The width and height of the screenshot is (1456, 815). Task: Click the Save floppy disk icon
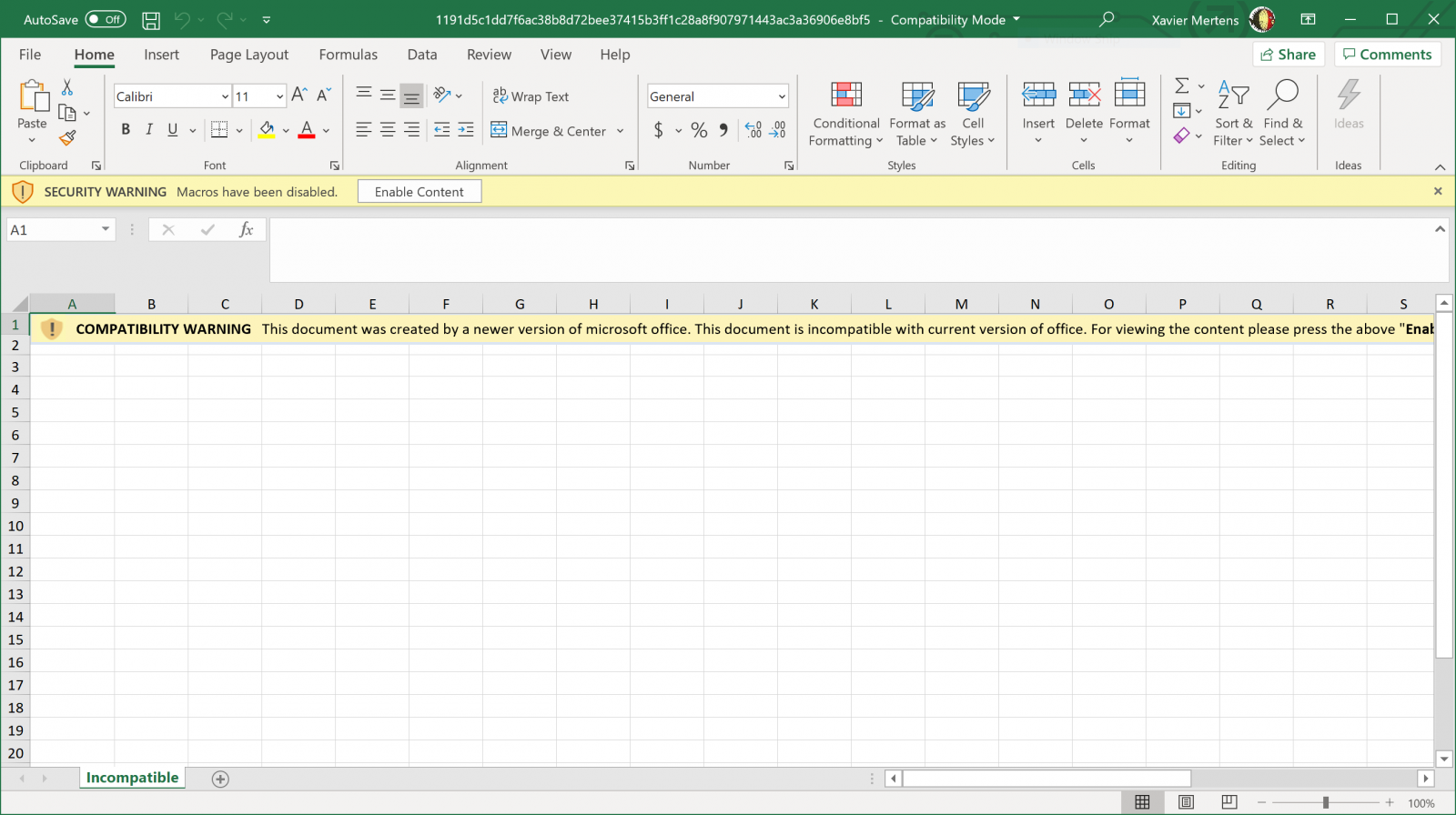point(151,19)
